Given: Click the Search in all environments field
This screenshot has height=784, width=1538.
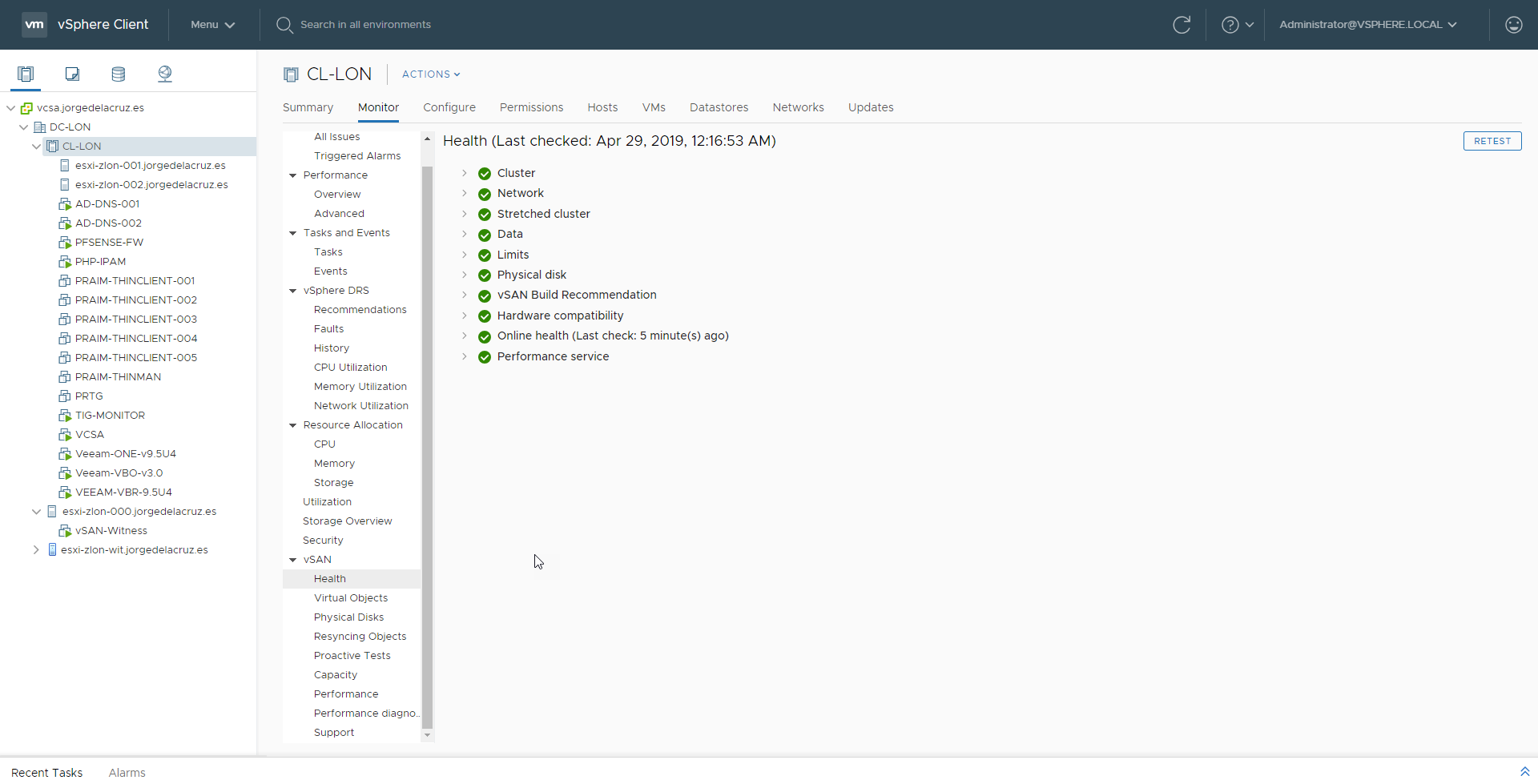Looking at the screenshot, I should (x=365, y=25).
